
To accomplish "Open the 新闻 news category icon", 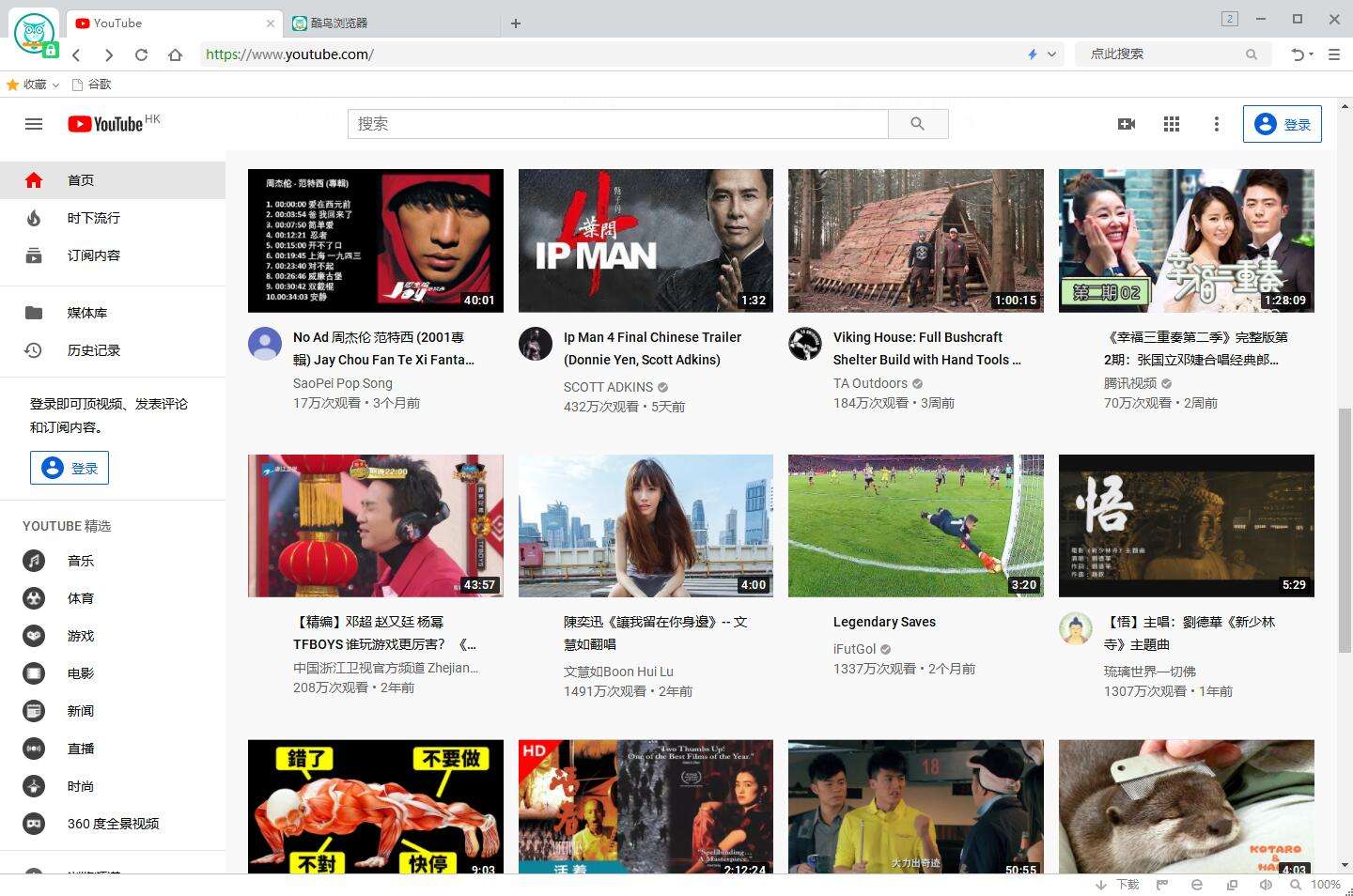I will 34,711.
